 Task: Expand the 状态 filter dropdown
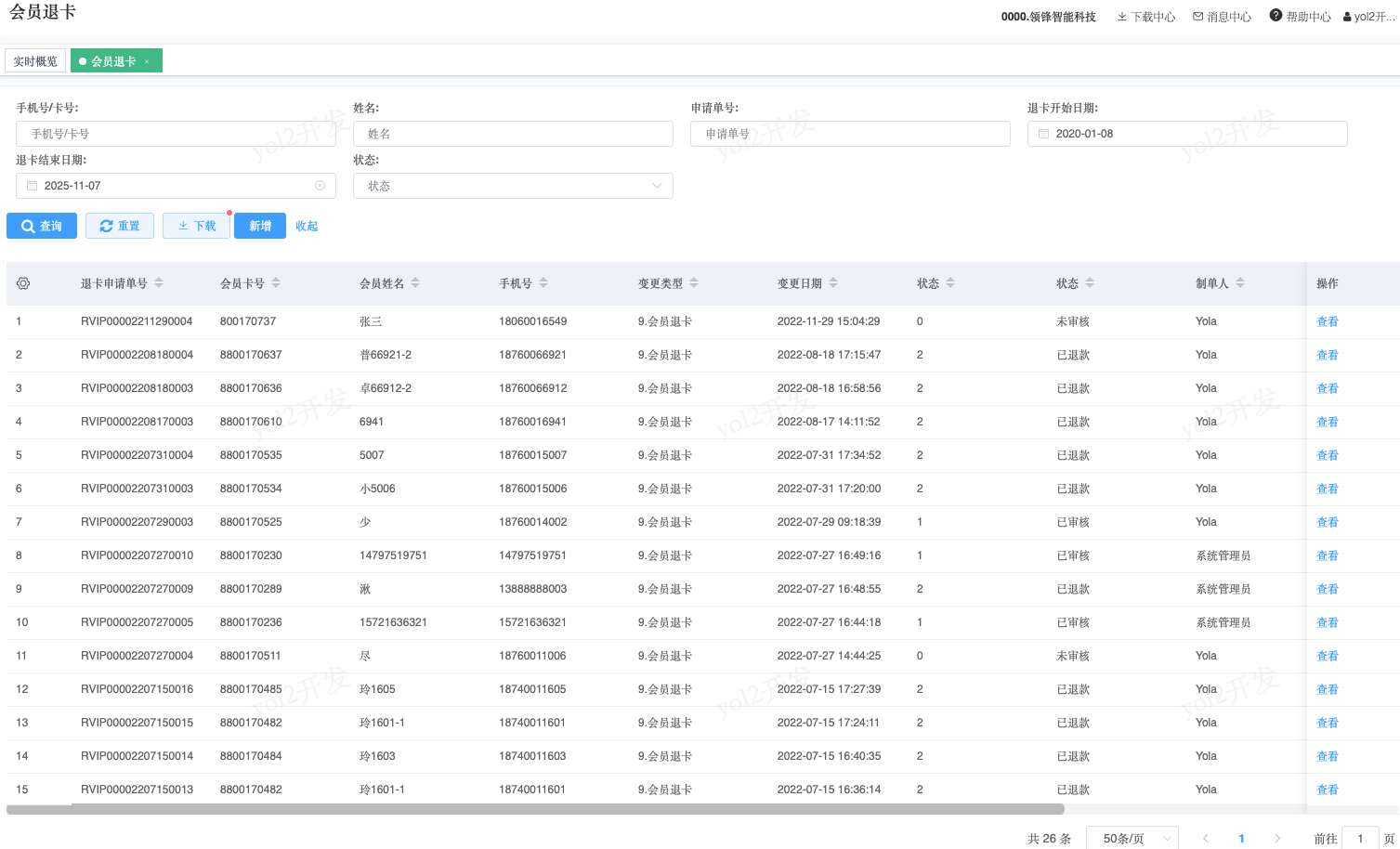513,186
